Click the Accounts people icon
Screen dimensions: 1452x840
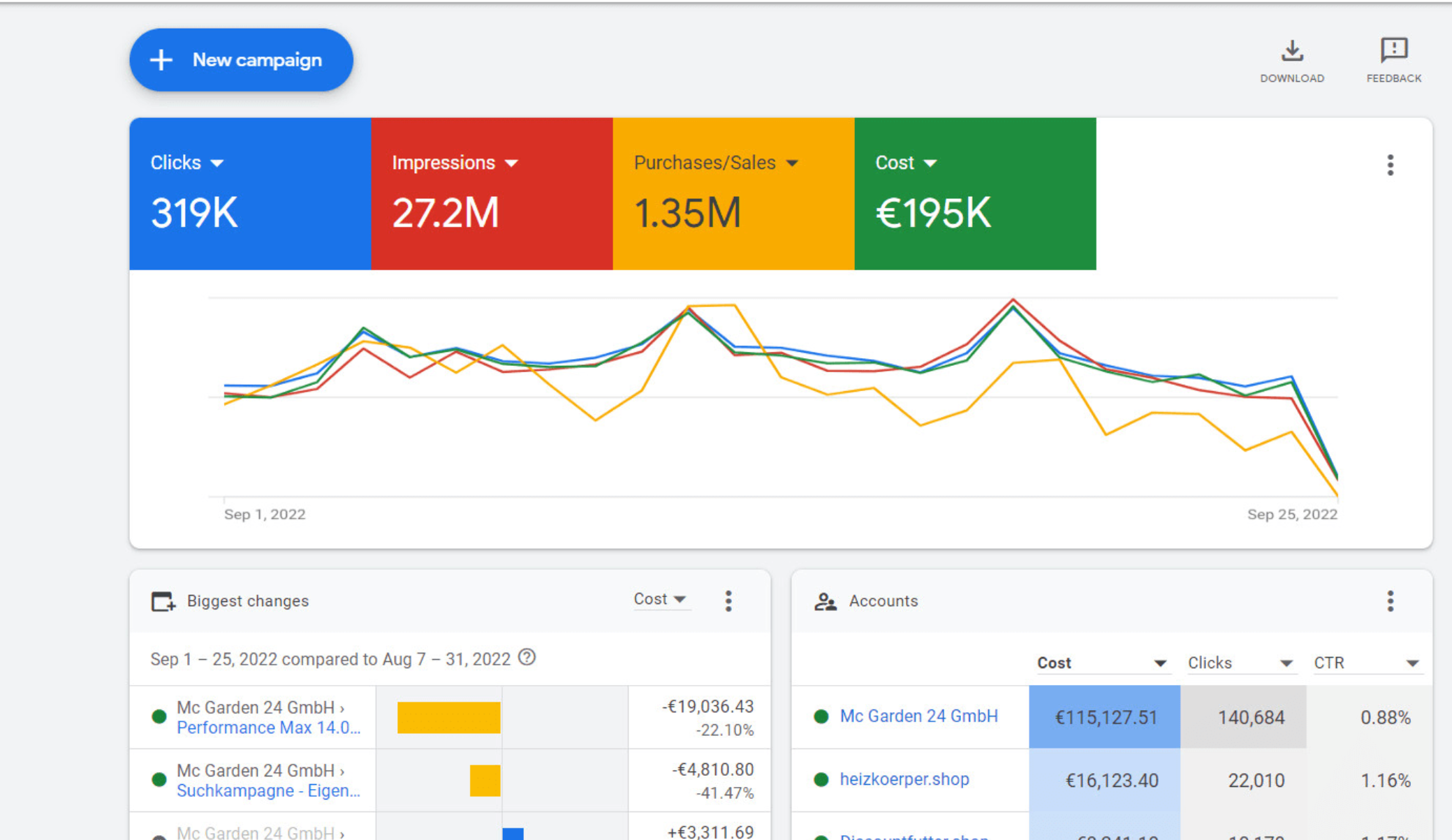825,601
